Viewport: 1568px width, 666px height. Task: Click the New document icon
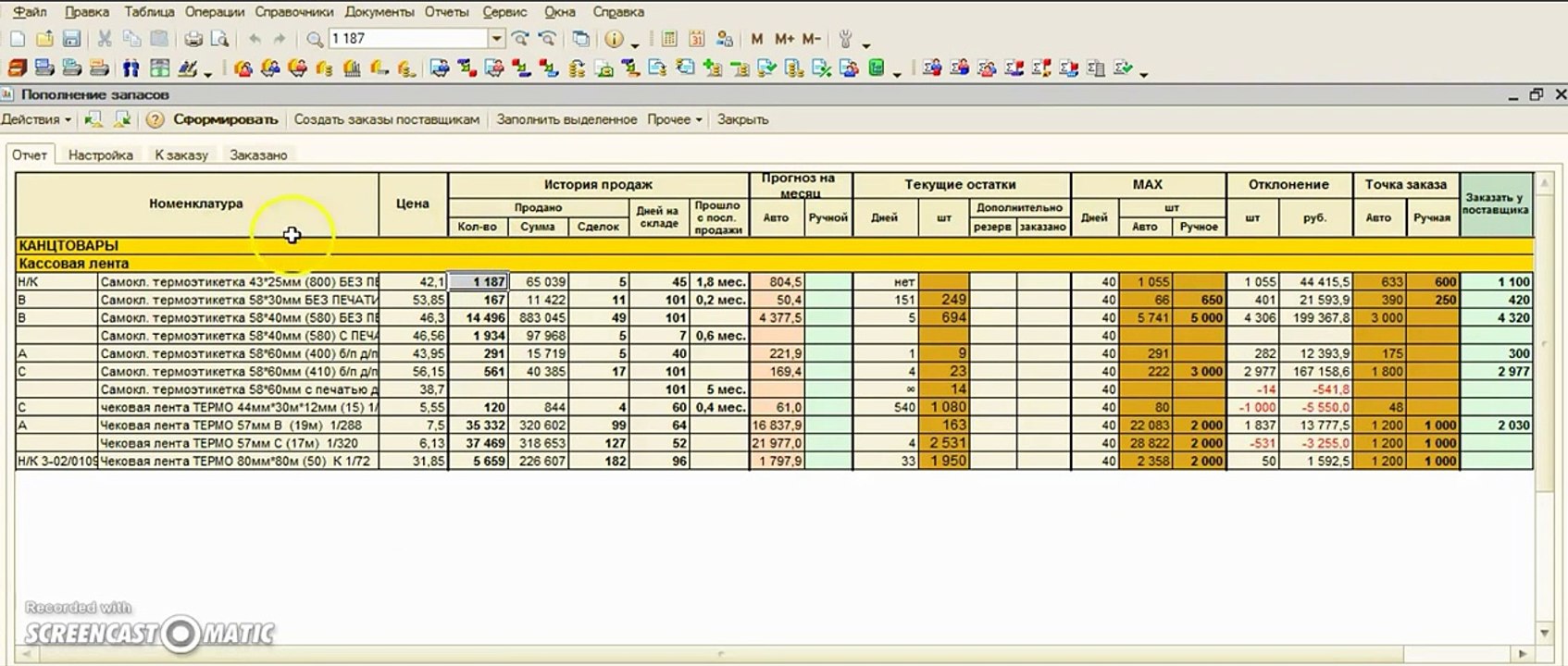point(17,39)
